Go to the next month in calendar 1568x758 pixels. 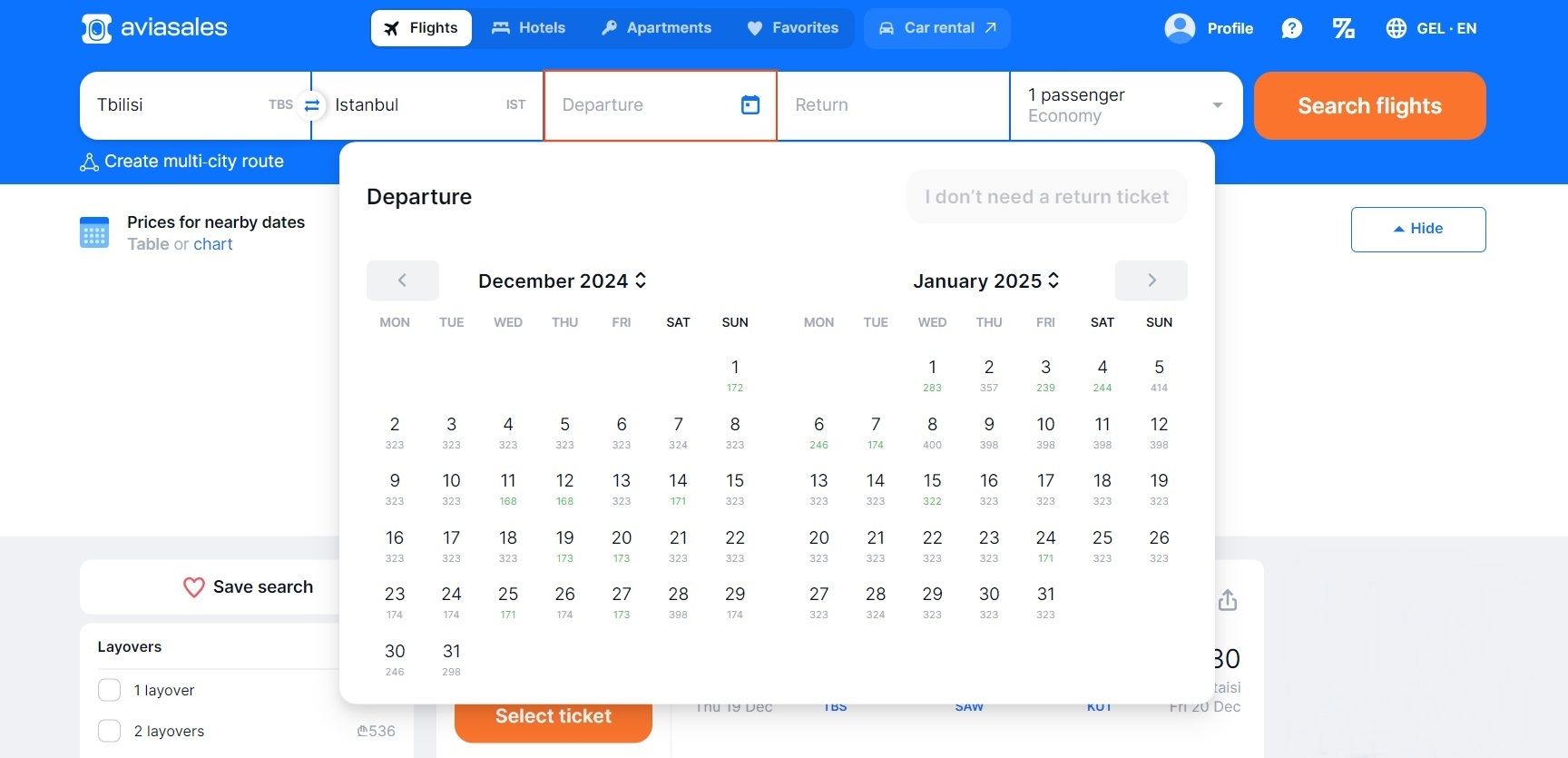[x=1151, y=281]
